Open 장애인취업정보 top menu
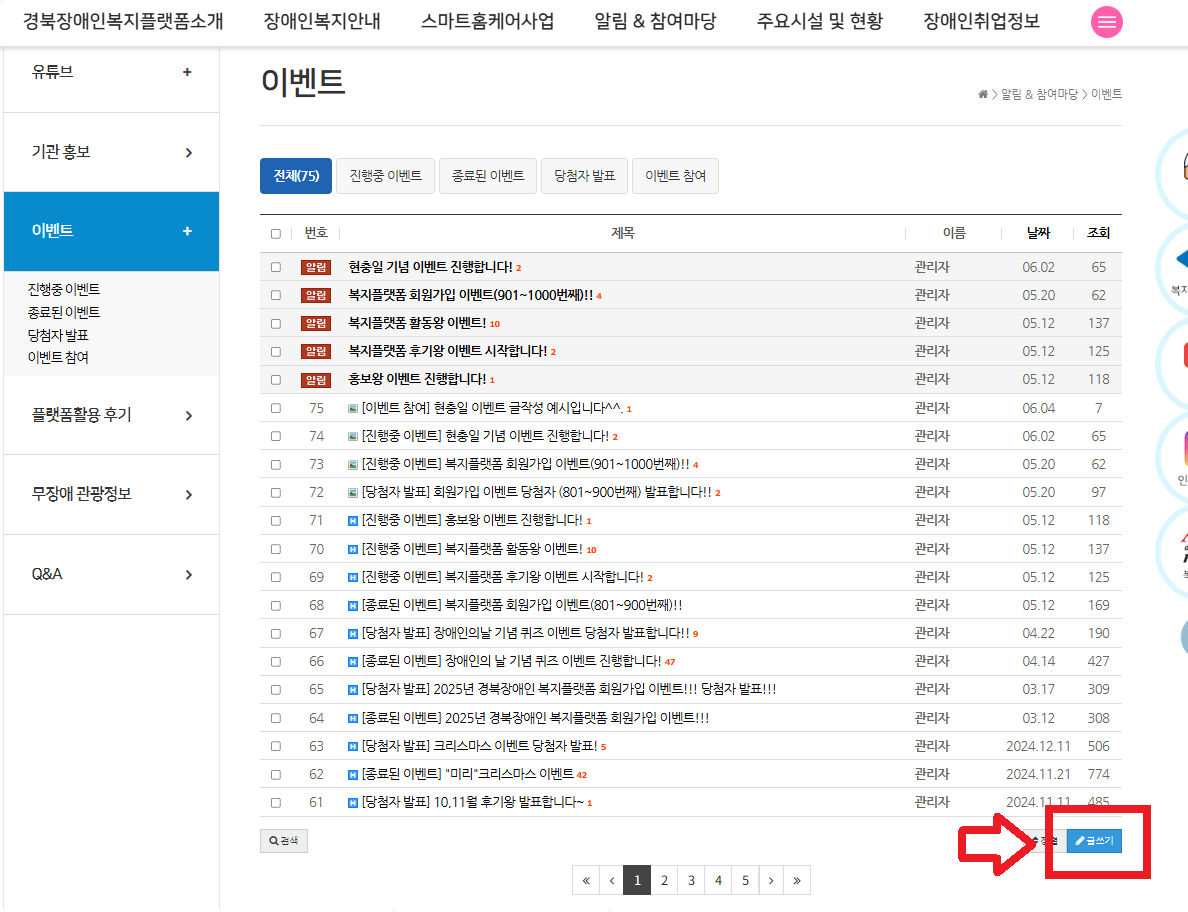Viewport: 1188px width, 912px height. click(x=981, y=21)
